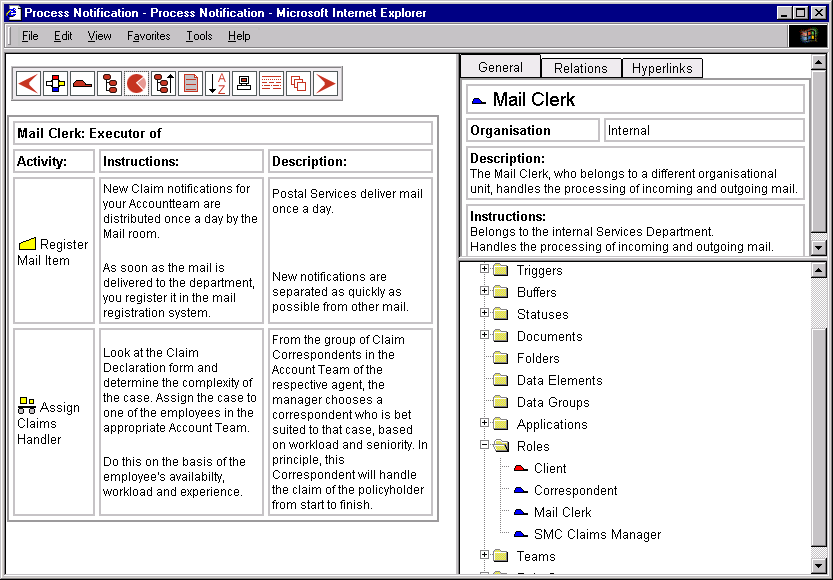Click the red hat role icon in toolbar

pyautogui.click(x=82, y=83)
